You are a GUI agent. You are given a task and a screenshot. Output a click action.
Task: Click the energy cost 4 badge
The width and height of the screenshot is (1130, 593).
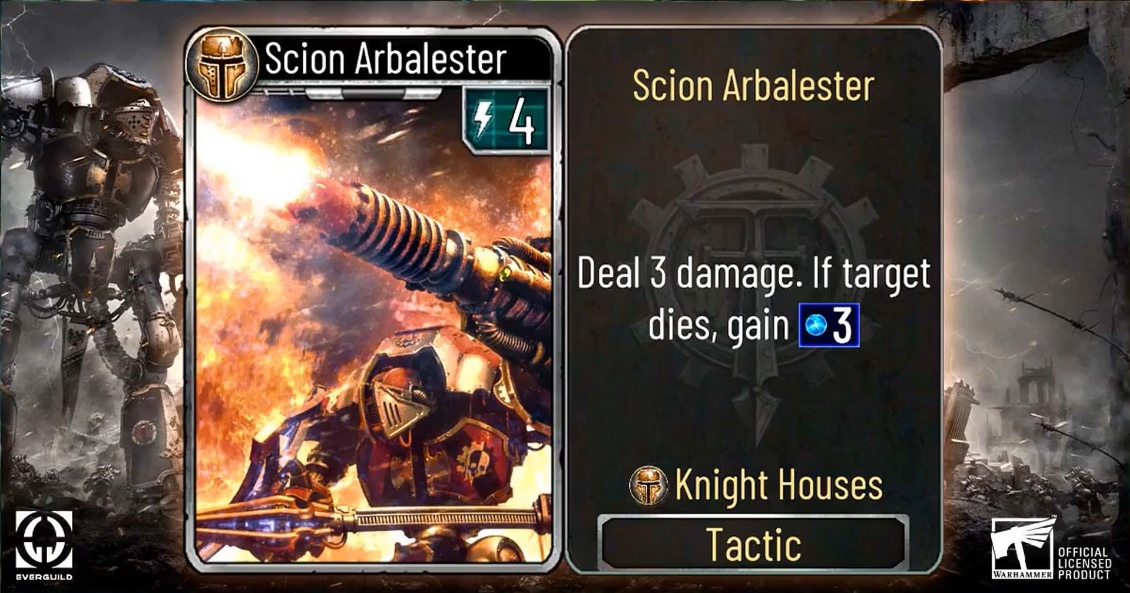pyautogui.click(x=506, y=121)
